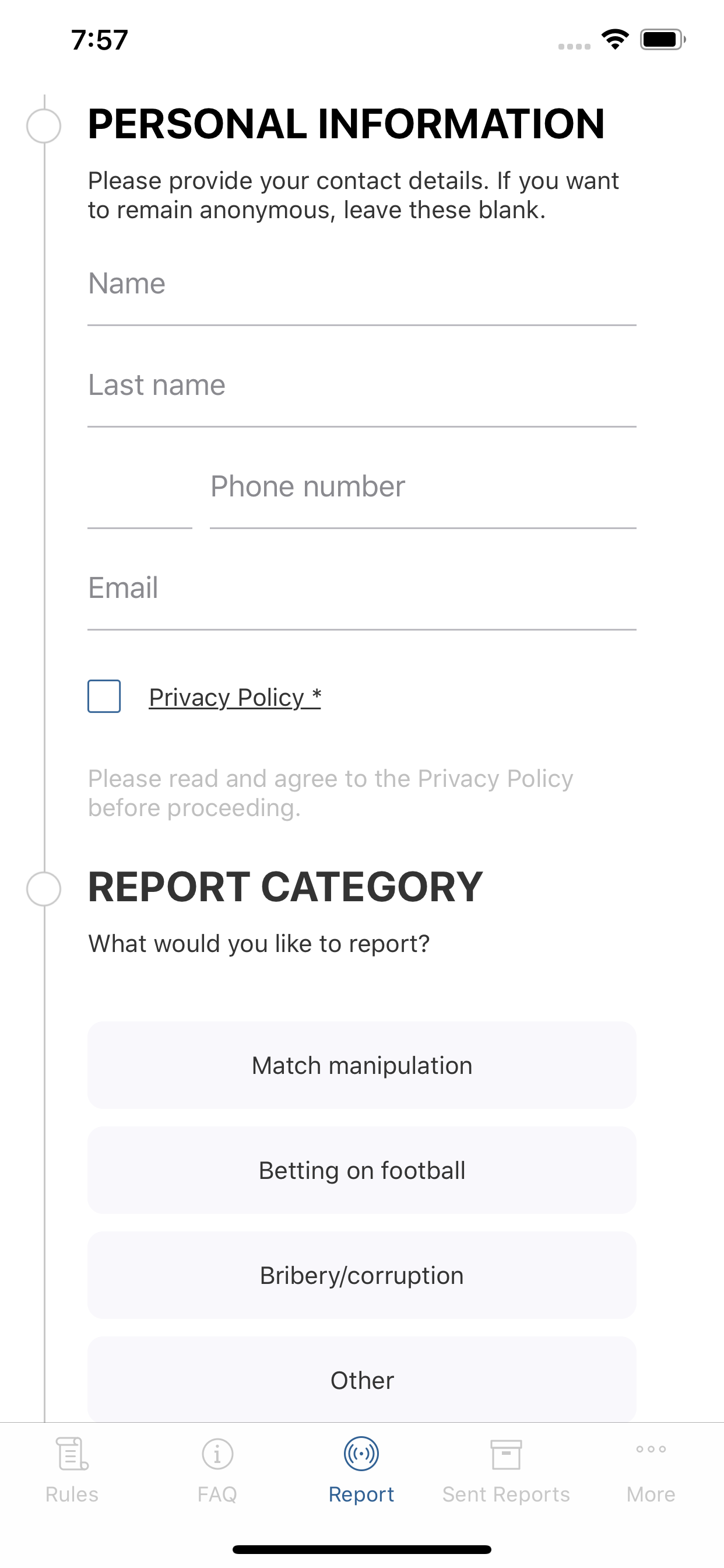Screen dimensions: 724x1568
Task: Click the Report Category step circle
Action: (x=44, y=888)
